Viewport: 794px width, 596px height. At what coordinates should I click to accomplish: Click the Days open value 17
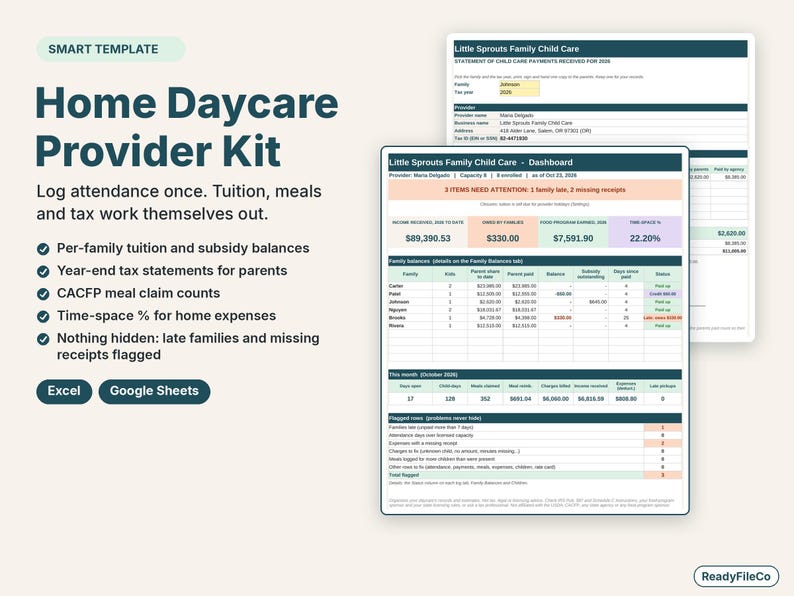(x=410, y=399)
